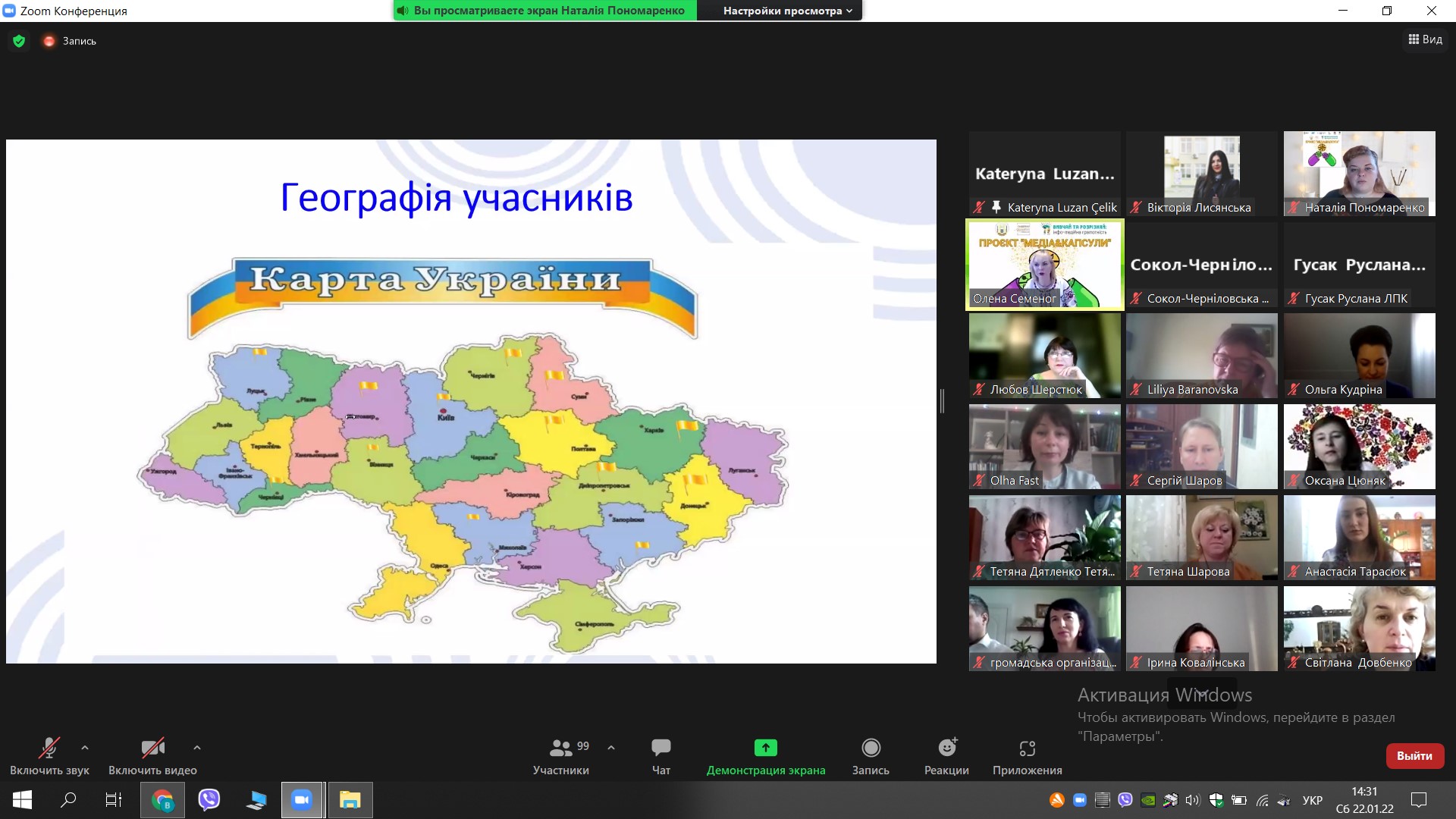Expand participants options arrow next to 99

point(611,748)
